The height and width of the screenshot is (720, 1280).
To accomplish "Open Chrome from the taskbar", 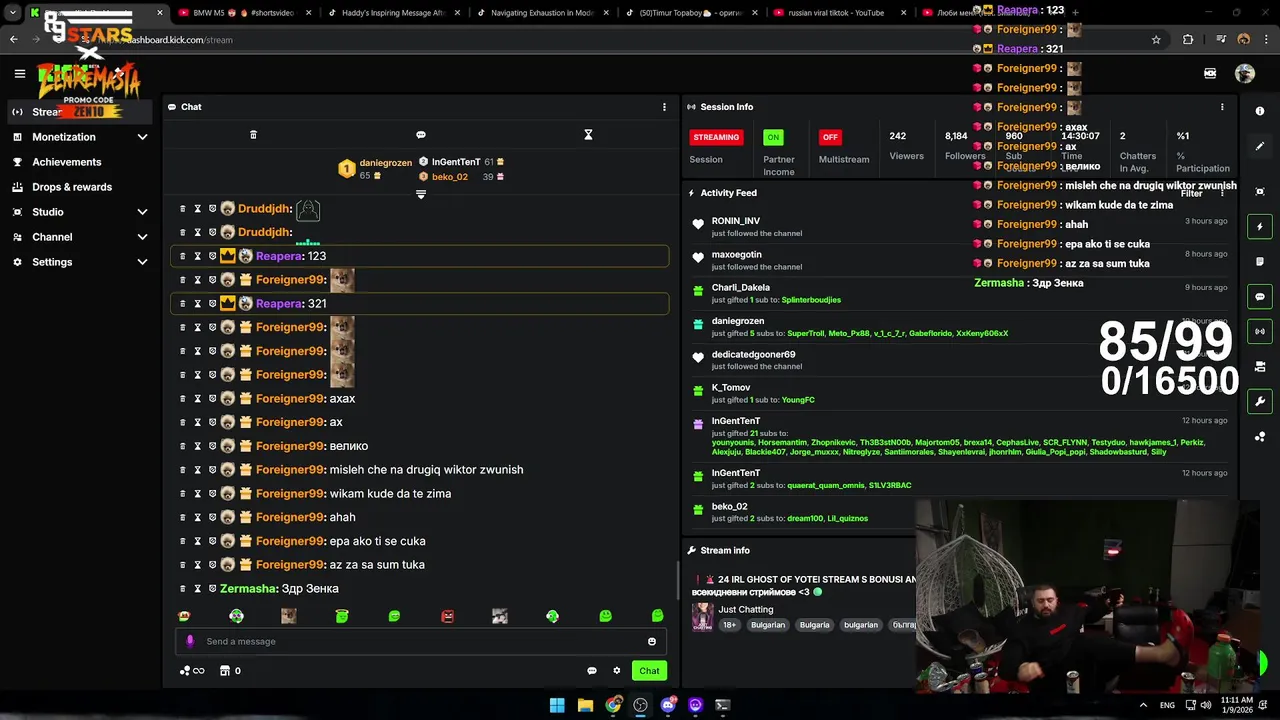I will point(613,705).
